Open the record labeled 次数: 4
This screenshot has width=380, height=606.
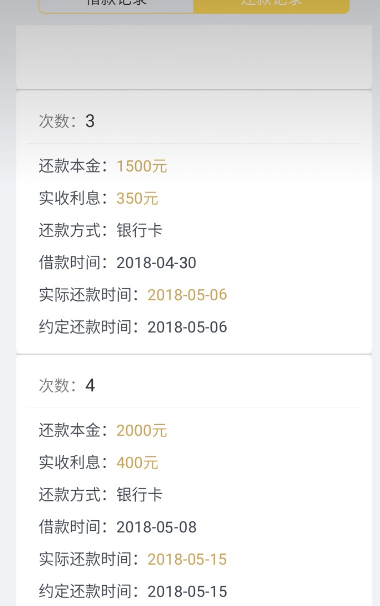click(66, 385)
